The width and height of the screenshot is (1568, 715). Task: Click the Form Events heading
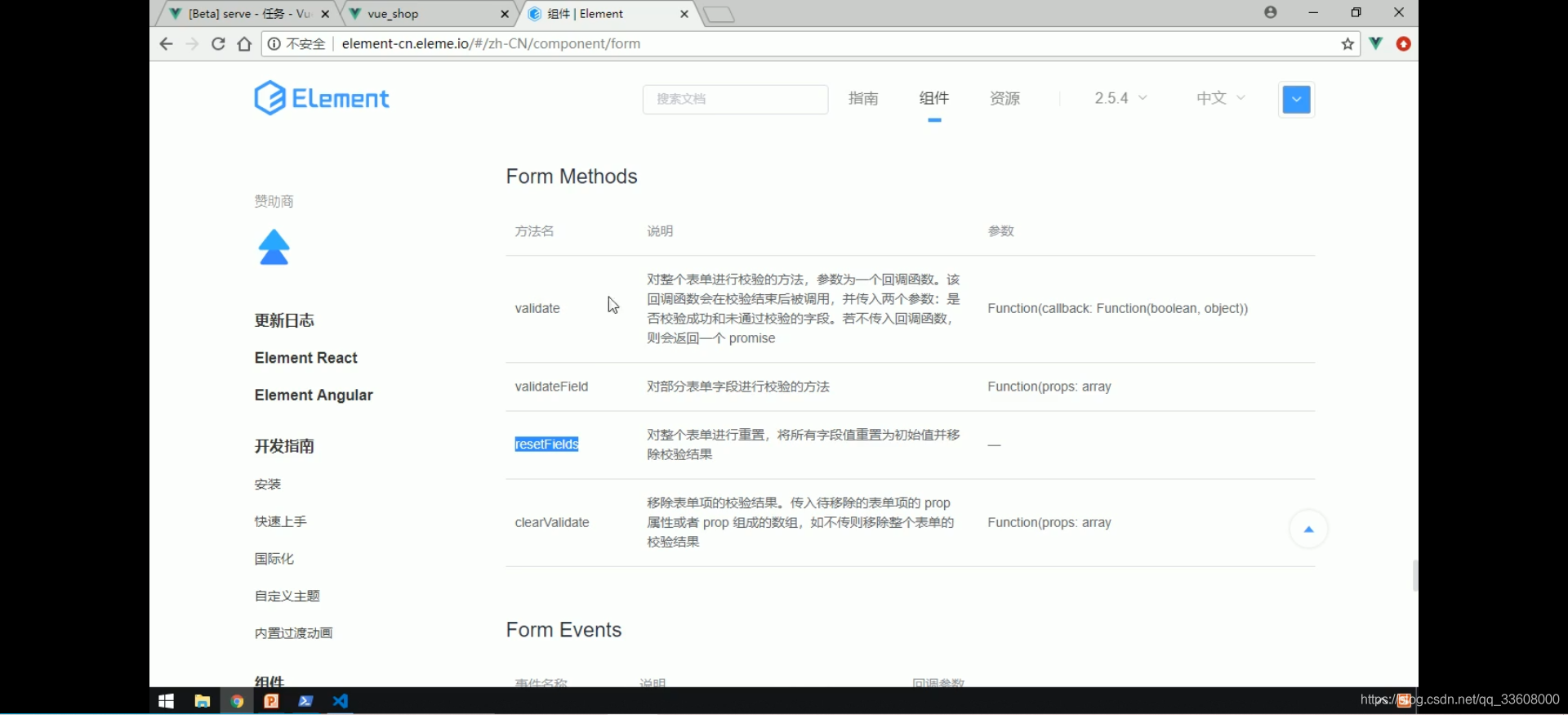point(563,630)
